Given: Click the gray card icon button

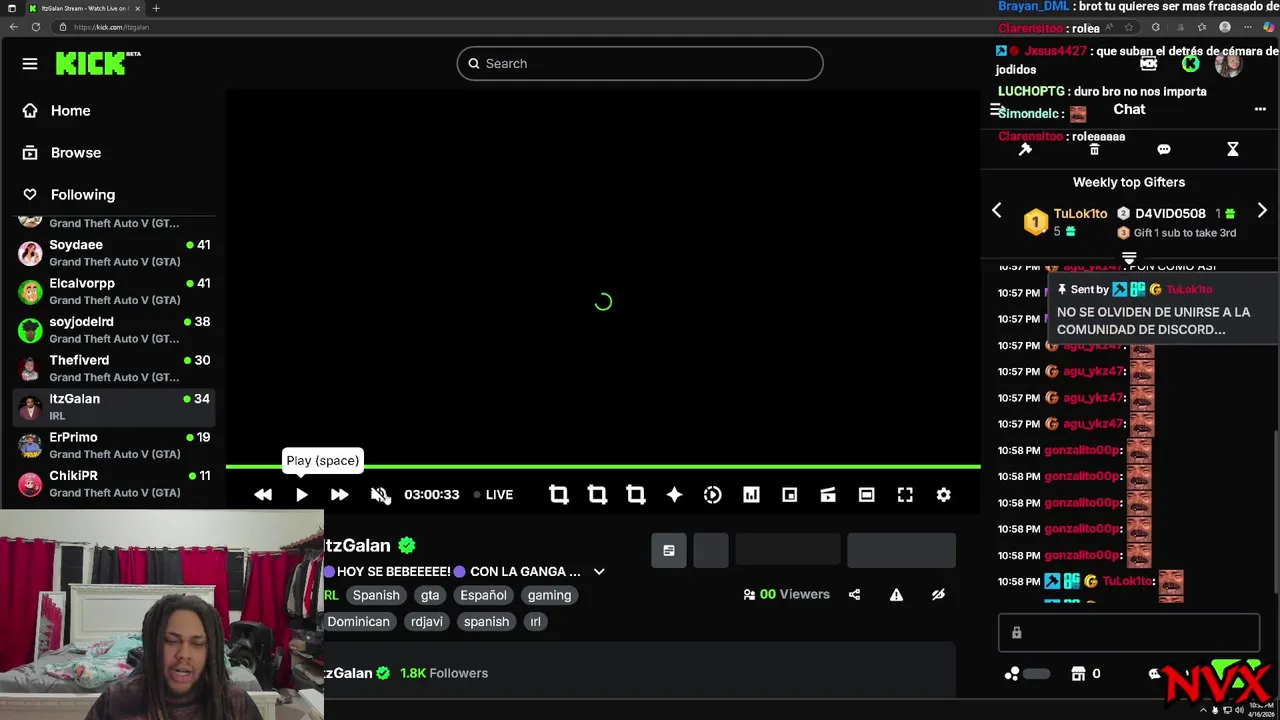Looking at the screenshot, I should click(x=669, y=550).
